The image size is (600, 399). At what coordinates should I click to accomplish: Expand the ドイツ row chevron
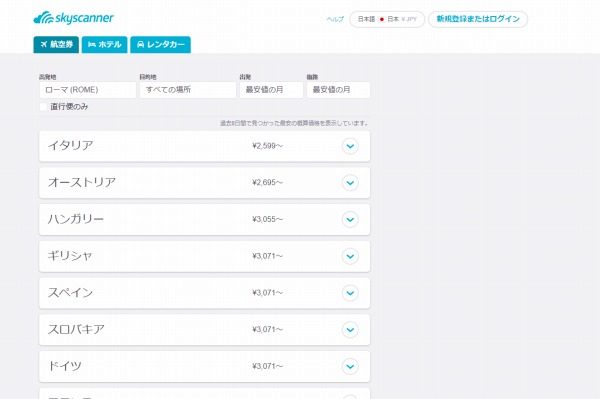click(x=350, y=366)
